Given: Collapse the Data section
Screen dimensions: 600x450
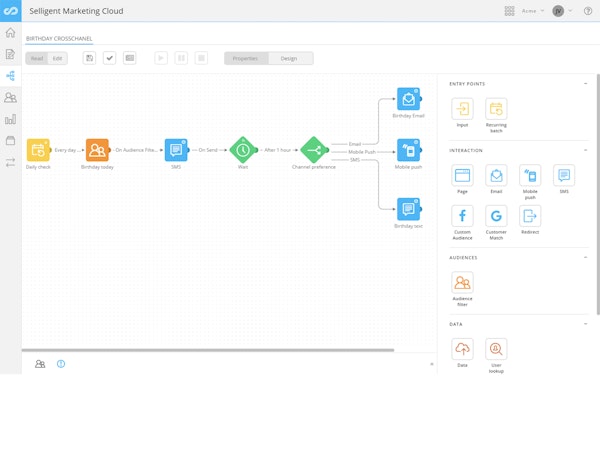Looking at the screenshot, I should [x=585, y=324].
